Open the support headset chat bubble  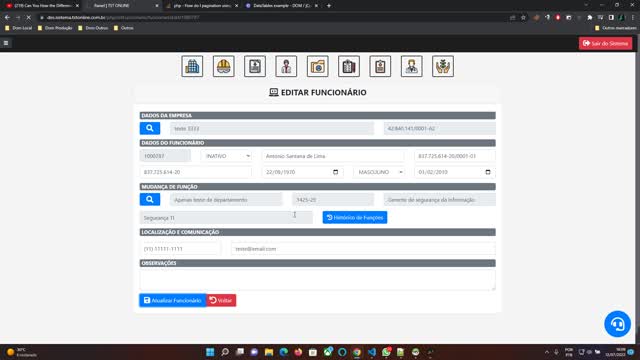(617, 324)
